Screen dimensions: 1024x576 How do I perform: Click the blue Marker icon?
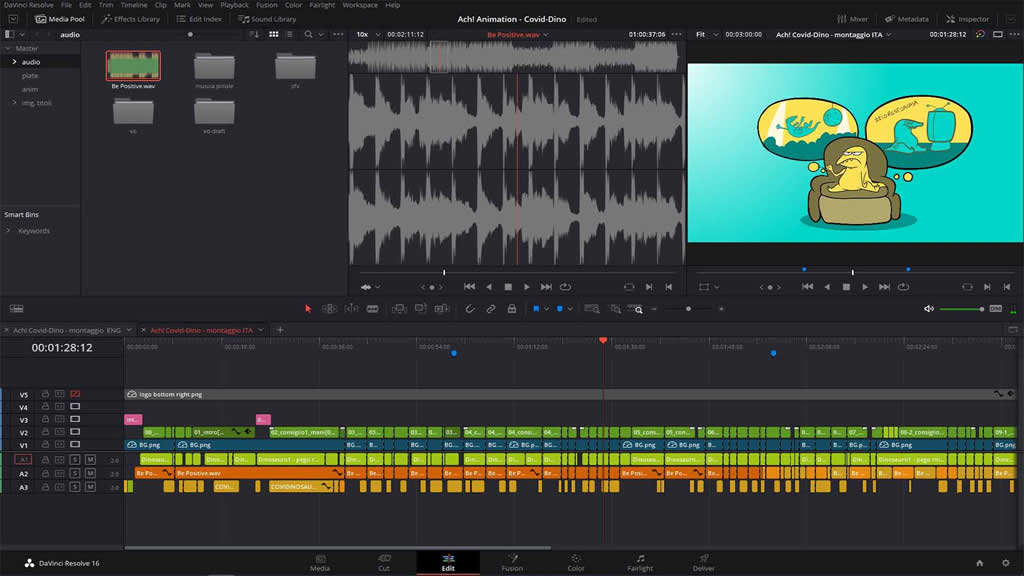[x=560, y=309]
